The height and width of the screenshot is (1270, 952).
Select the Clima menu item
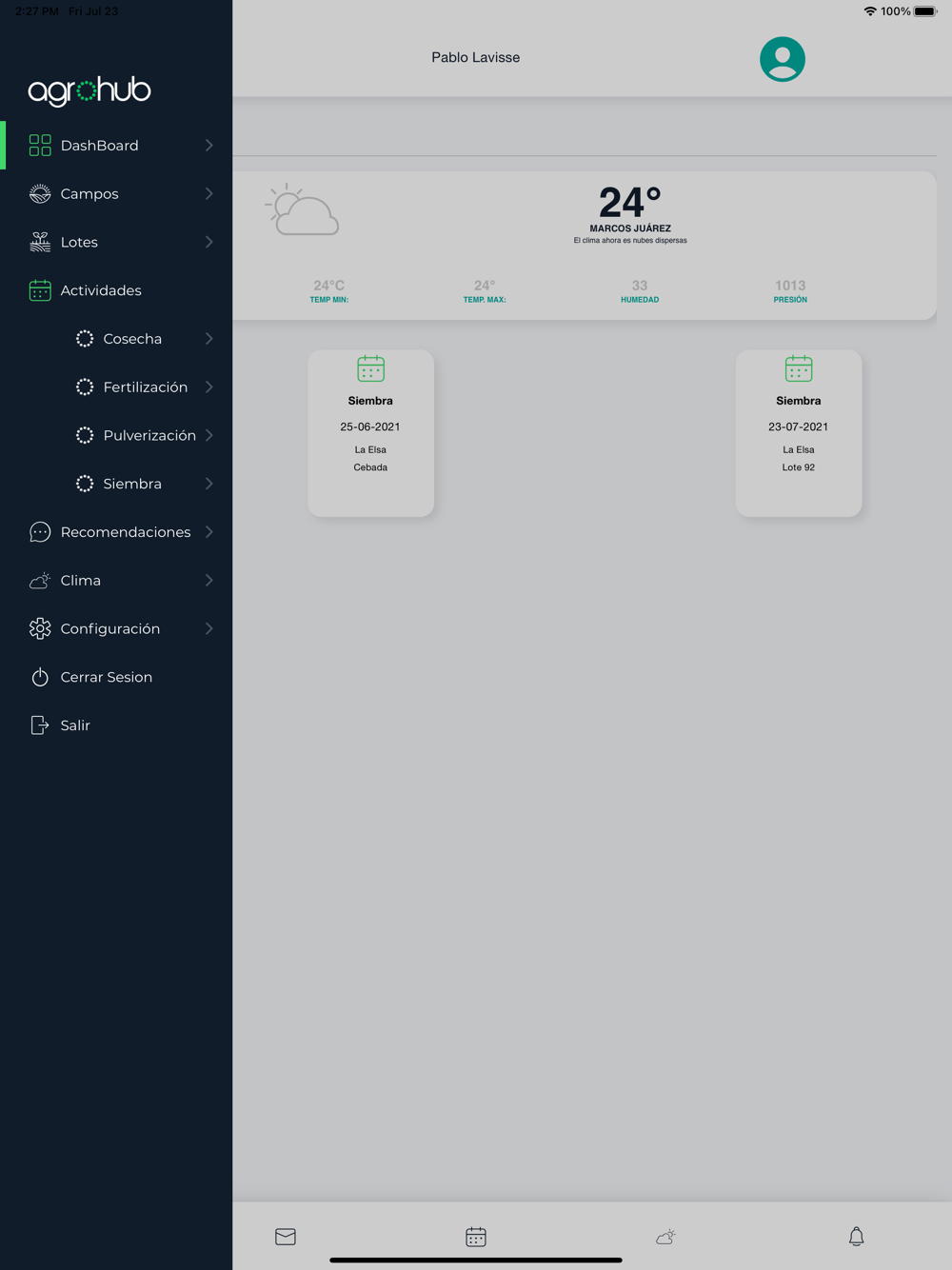pos(116,581)
